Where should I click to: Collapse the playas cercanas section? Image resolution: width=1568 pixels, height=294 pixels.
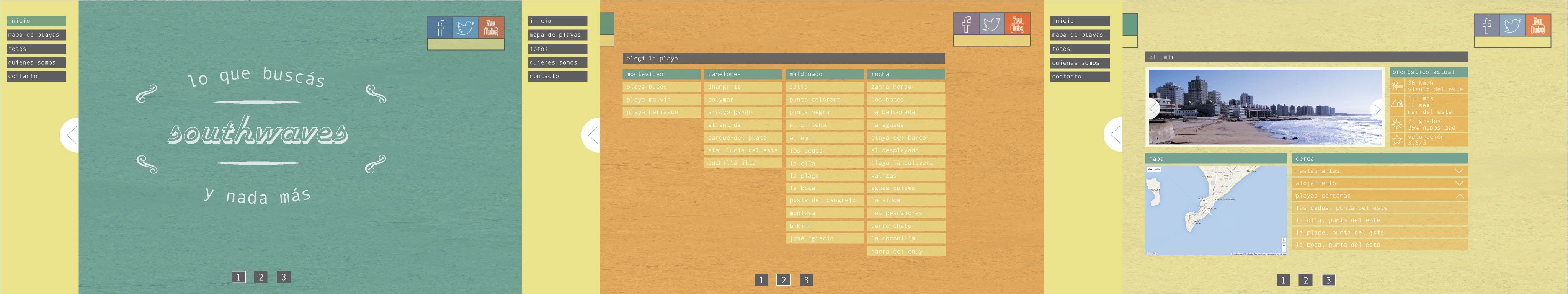(x=1380, y=196)
